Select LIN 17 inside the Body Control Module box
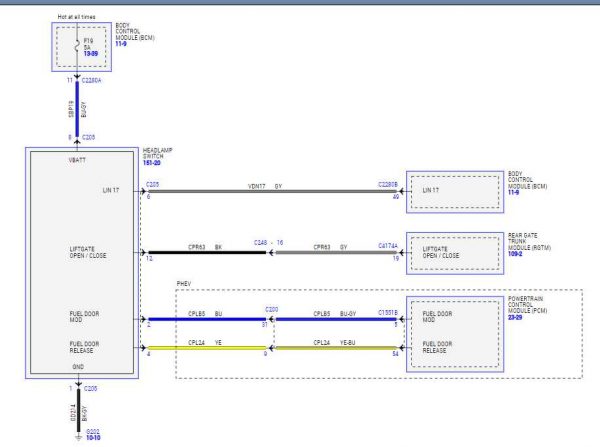600x447 pixels. click(431, 190)
